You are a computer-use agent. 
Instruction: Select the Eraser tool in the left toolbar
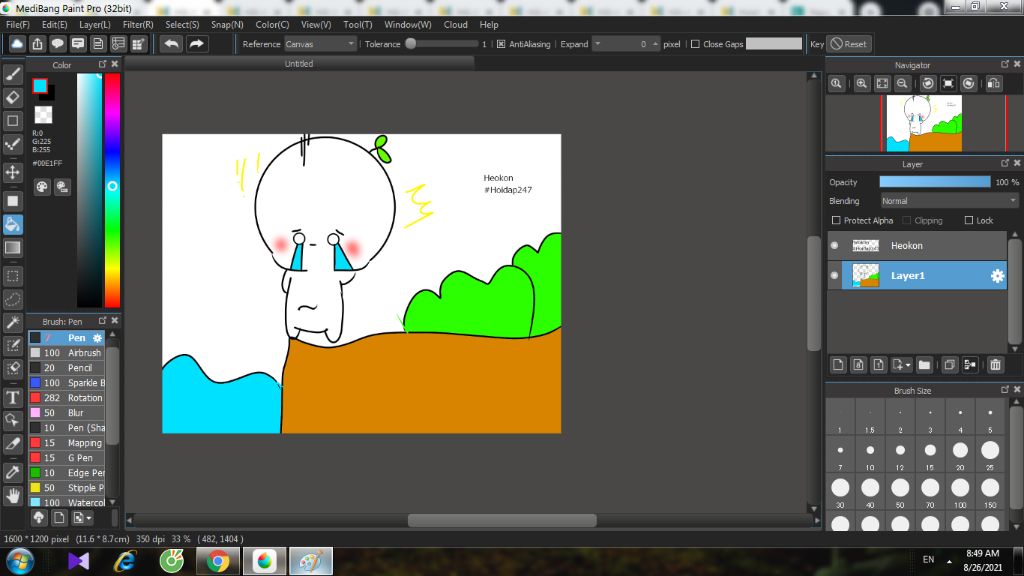(x=12, y=98)
